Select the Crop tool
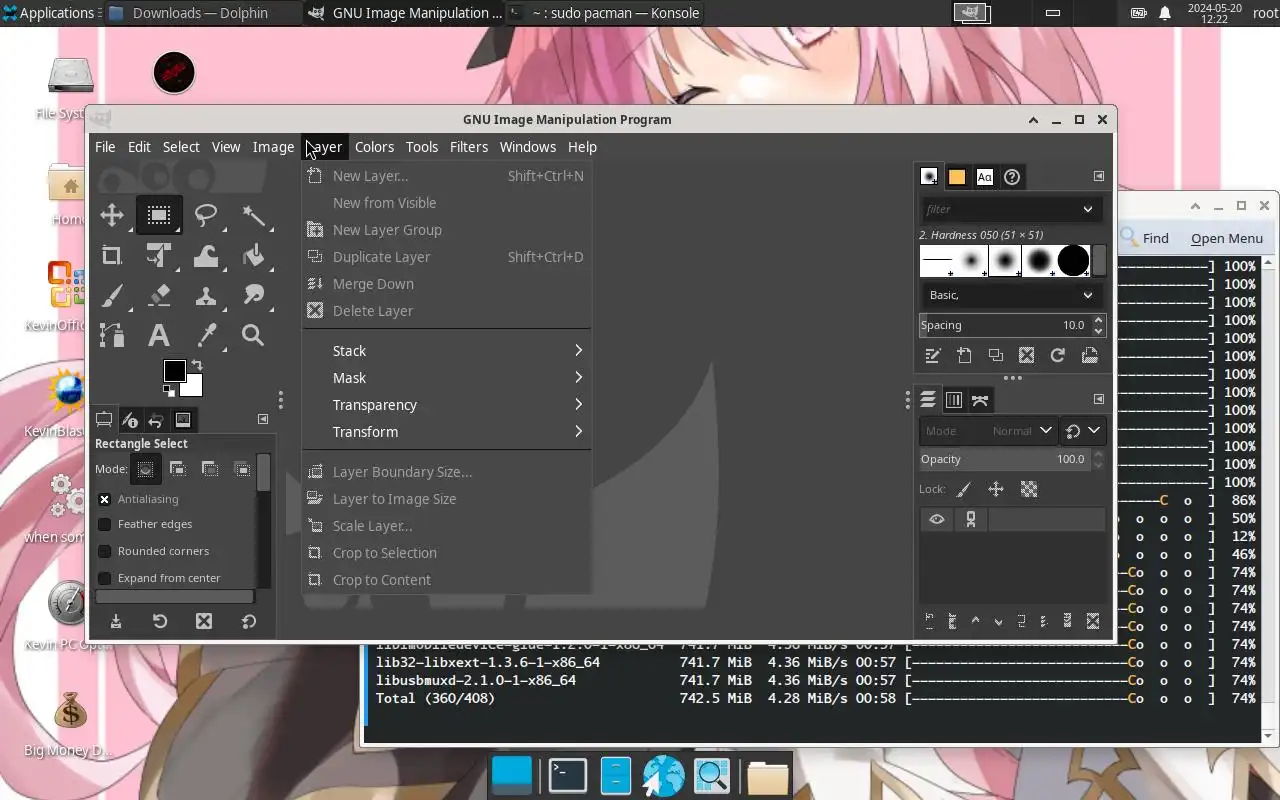This screenshot has width=1280, height=800. tap(112, 255)
